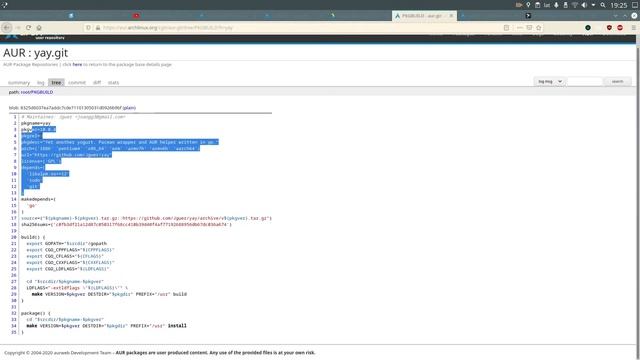This screenshot has width=640, height=360.
Task: Open the volume speaker tray icon
Action: [584, 5]
